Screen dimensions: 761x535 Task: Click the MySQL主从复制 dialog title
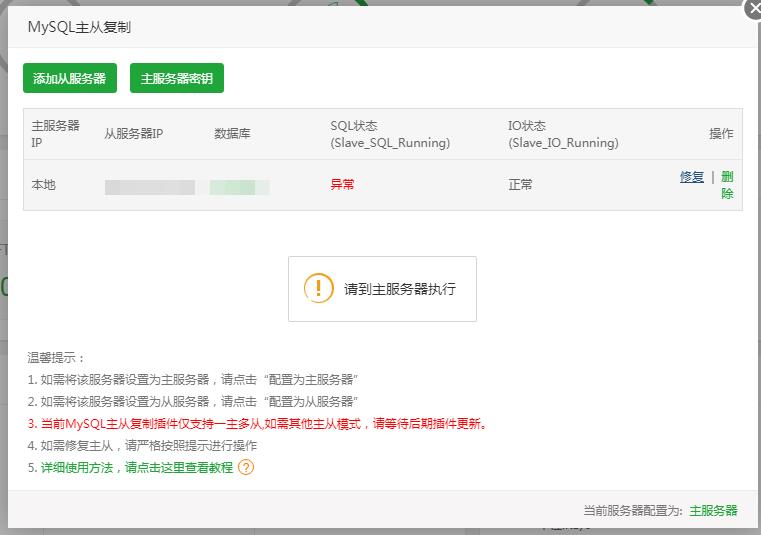79,27
